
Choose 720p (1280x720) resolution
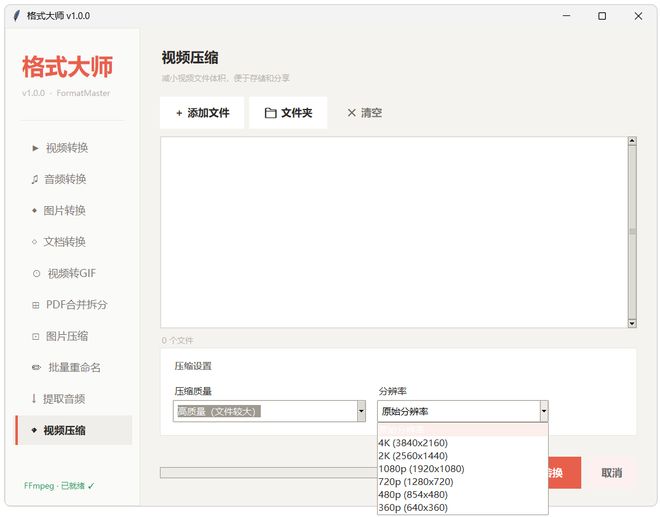click(x=463, y=482)
